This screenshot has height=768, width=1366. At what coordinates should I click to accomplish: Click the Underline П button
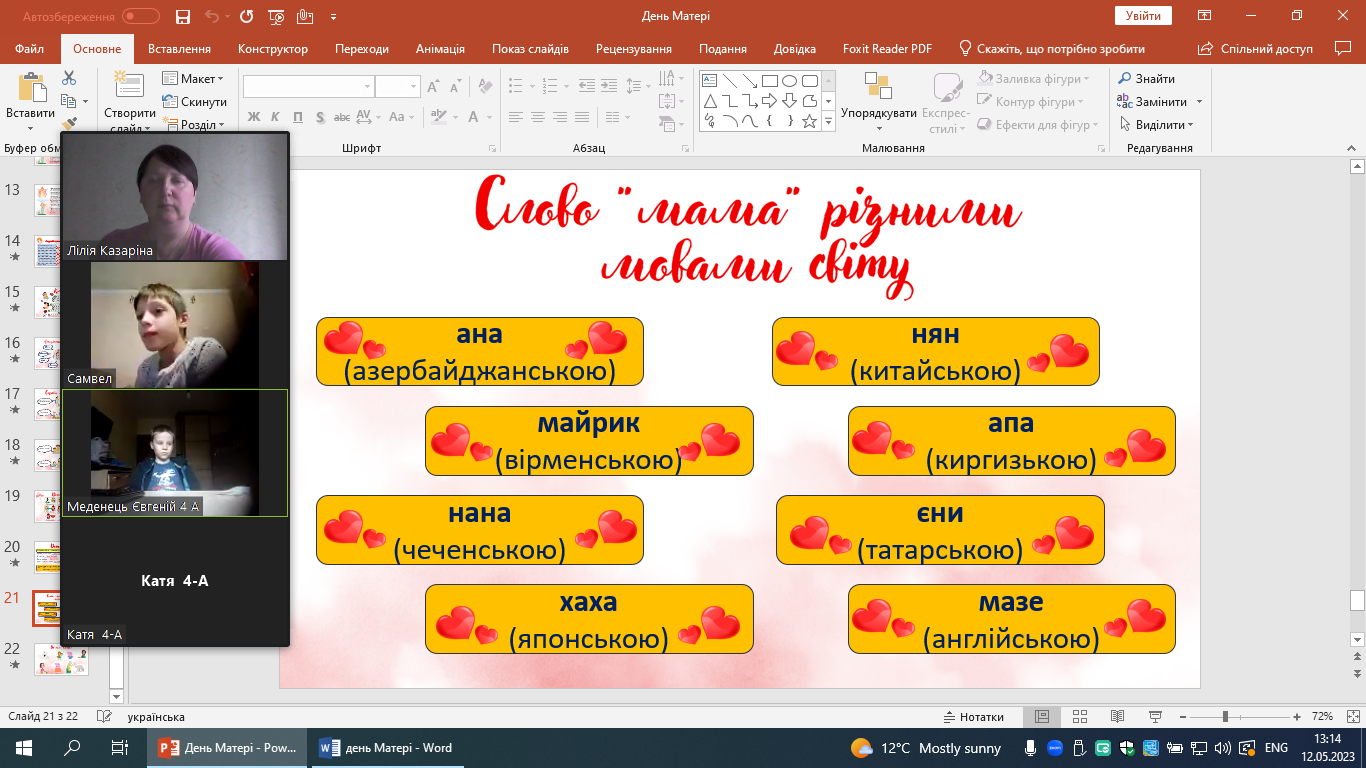point(298,117)
